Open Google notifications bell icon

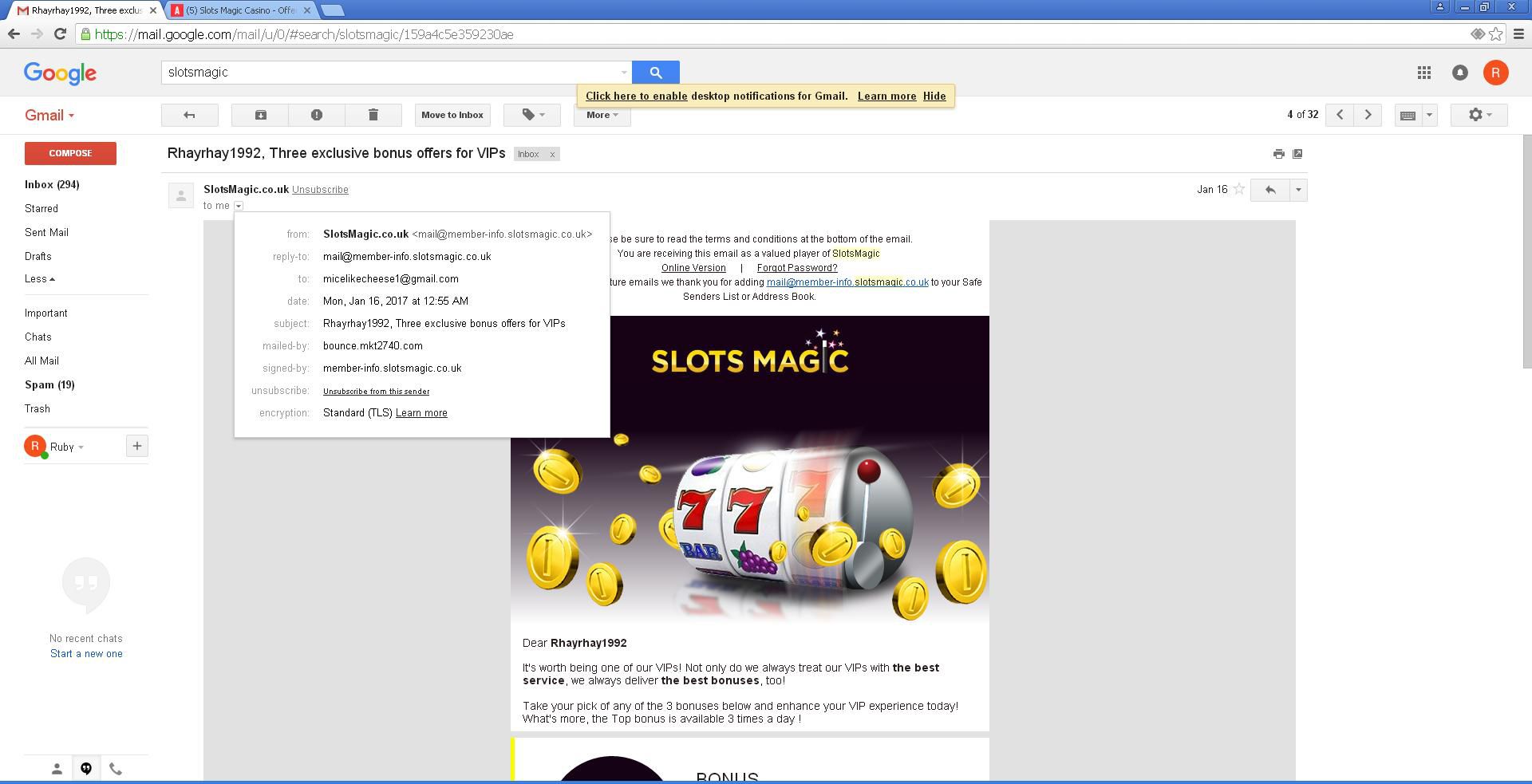click(x=1459, y=73)
